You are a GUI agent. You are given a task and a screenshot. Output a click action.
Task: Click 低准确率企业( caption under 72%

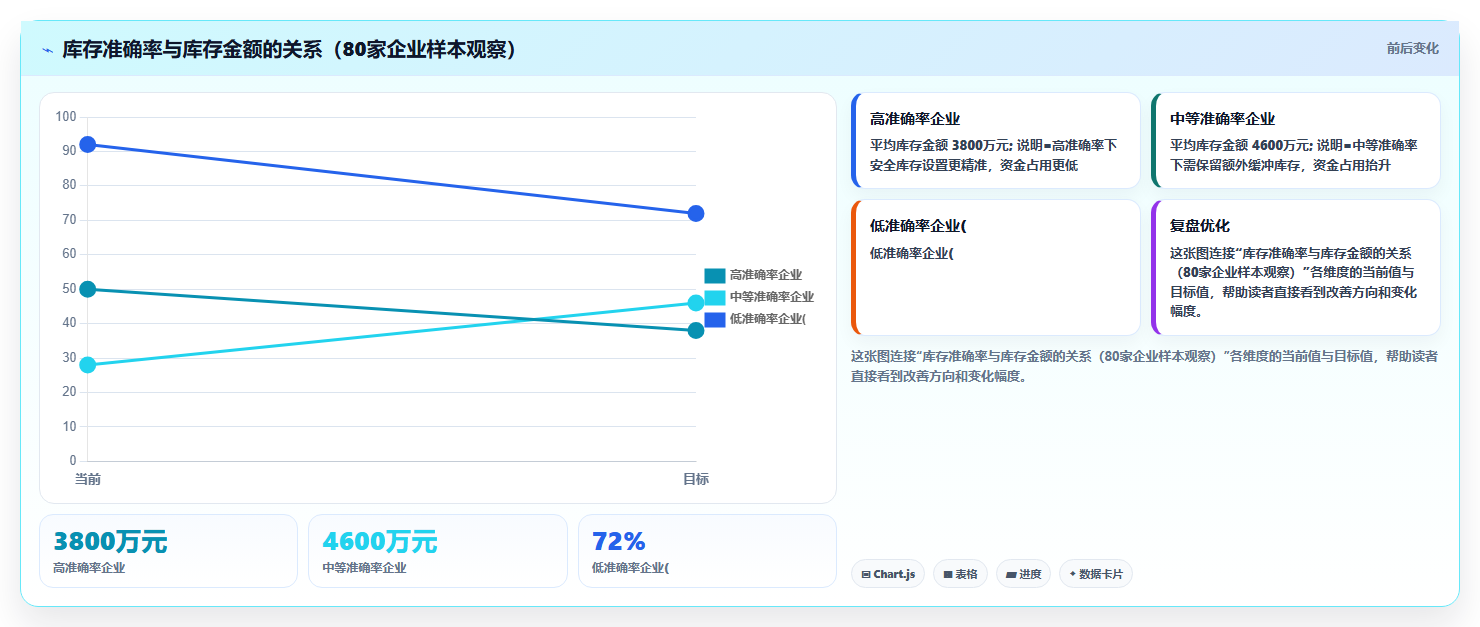pyautogui.click(x=630, y=568)
